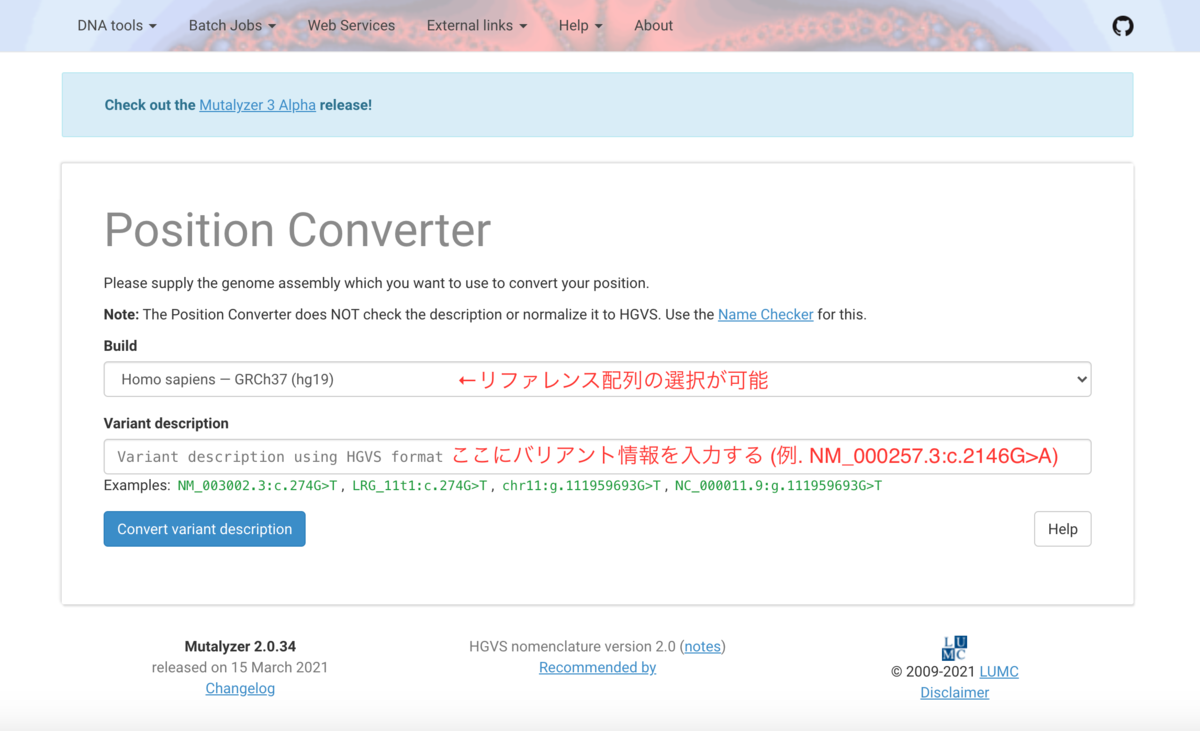Expand the Help dropdown in the navbar

click(x=580, y=25)
